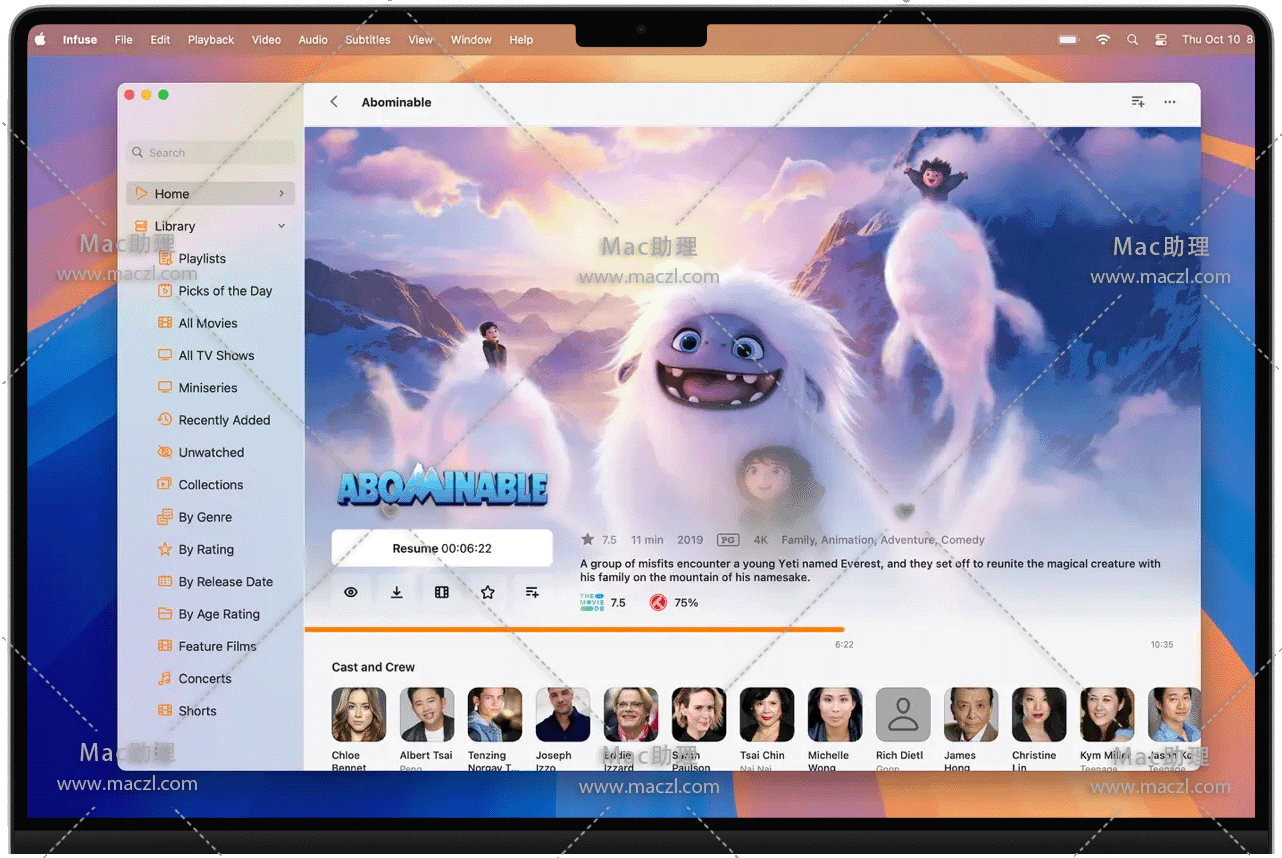The width and height of the screenshot is (1282, 858).
Task: Click the By Release Date icon
Action: click(165, 581)
